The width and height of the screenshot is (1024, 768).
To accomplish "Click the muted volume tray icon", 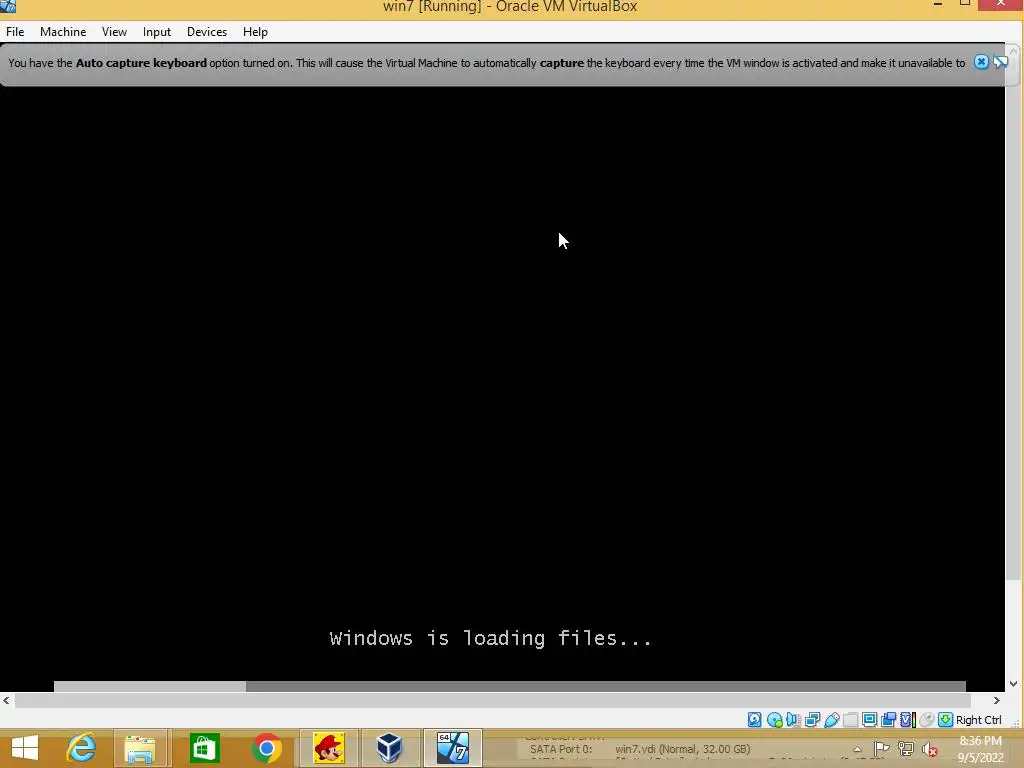I will [x=929, y=749].
